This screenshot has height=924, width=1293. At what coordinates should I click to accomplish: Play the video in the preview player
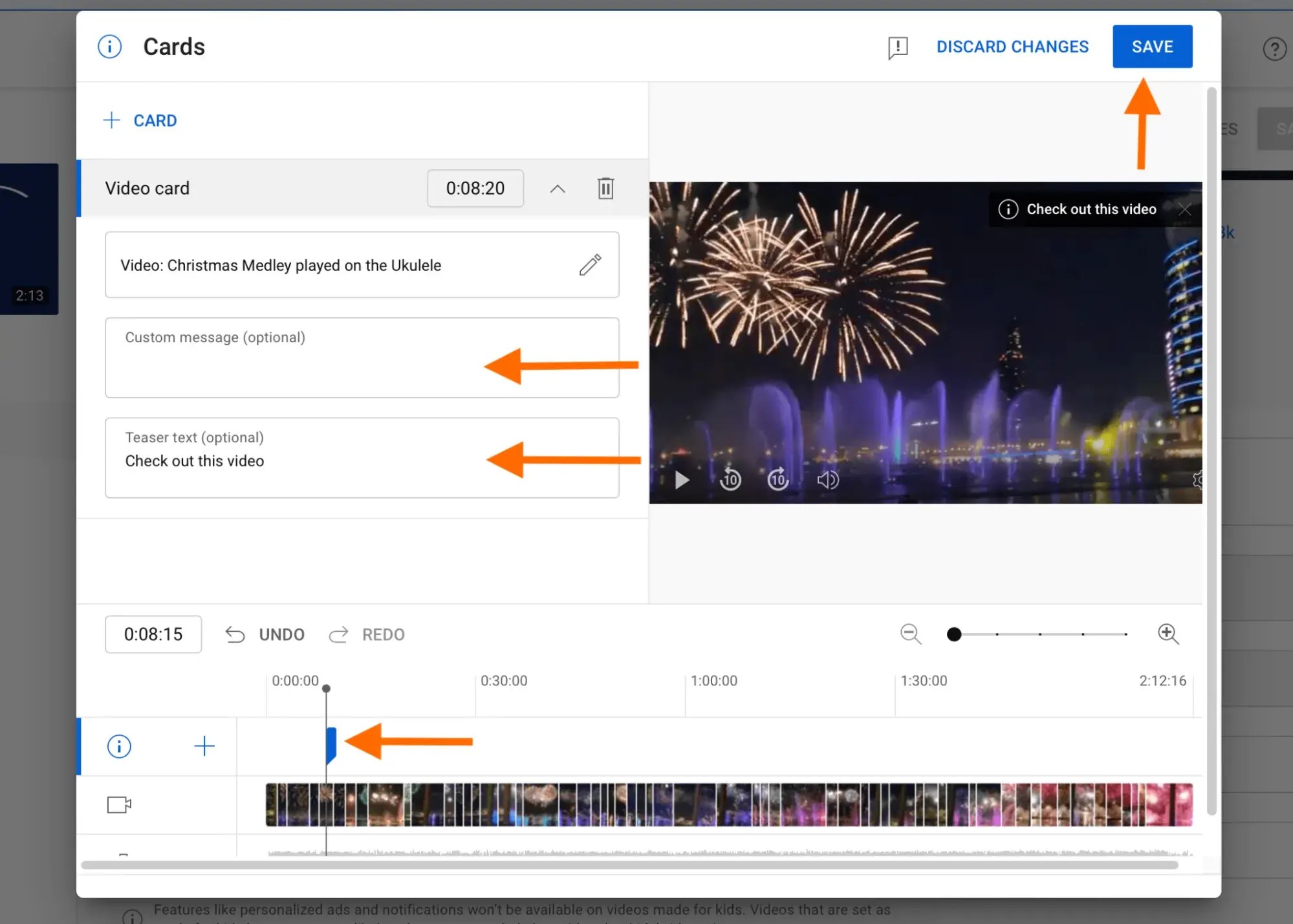click(681, 479)
